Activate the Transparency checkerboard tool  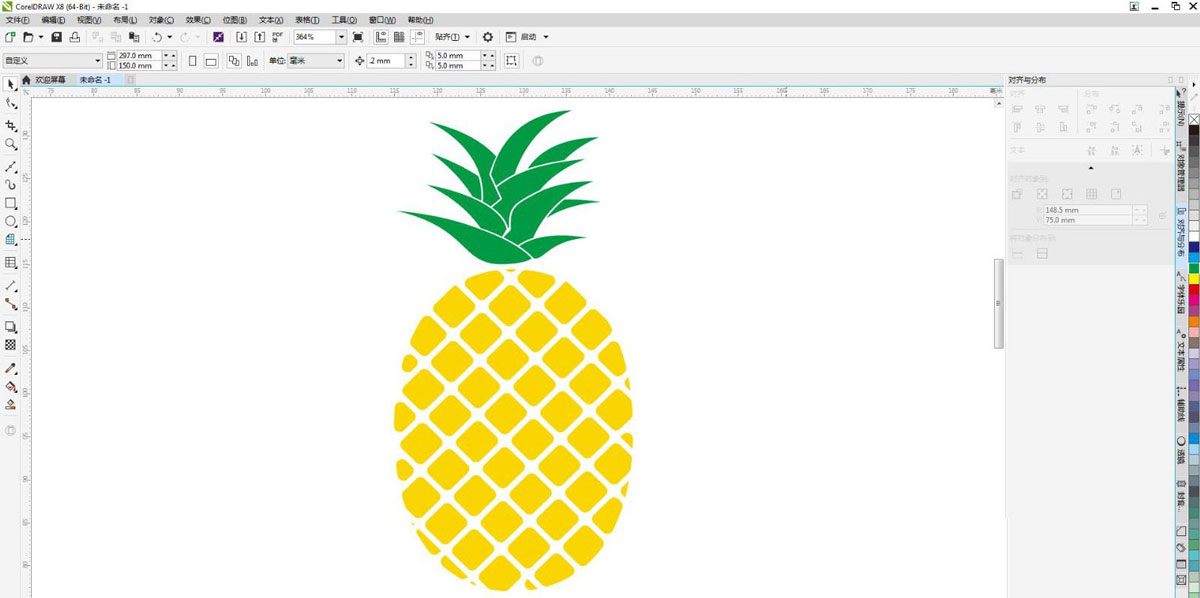click(11, 345)
